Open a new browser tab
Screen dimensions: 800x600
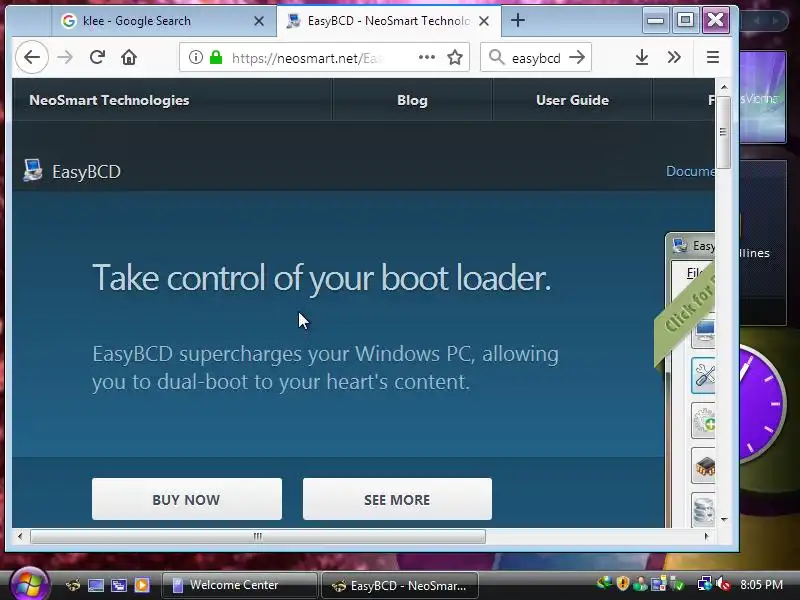click(x=517, y=20)
